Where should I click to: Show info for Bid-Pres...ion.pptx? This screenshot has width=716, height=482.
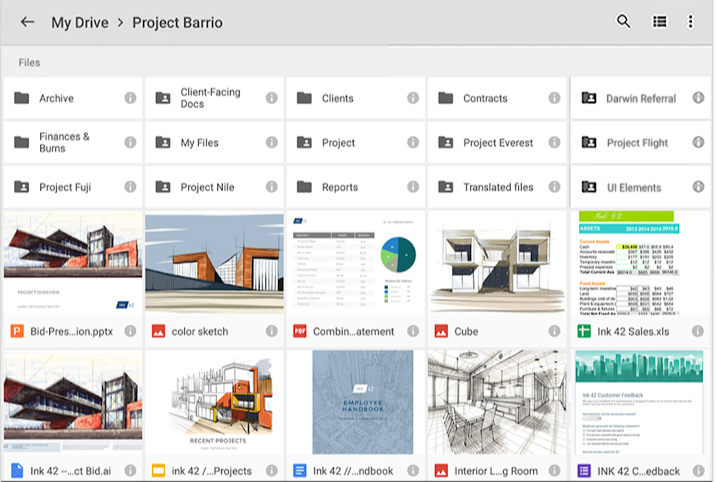(130, 331)
